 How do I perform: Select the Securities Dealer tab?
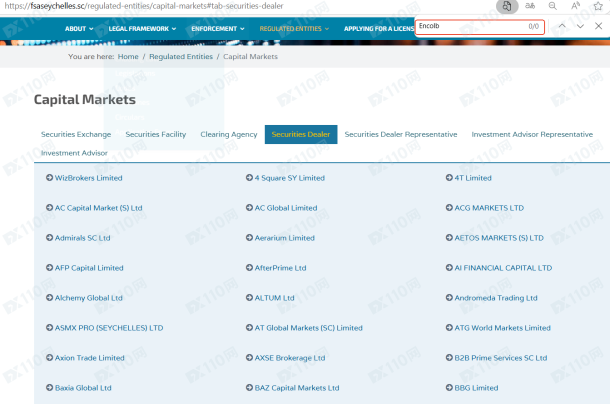tap(301, 134)
